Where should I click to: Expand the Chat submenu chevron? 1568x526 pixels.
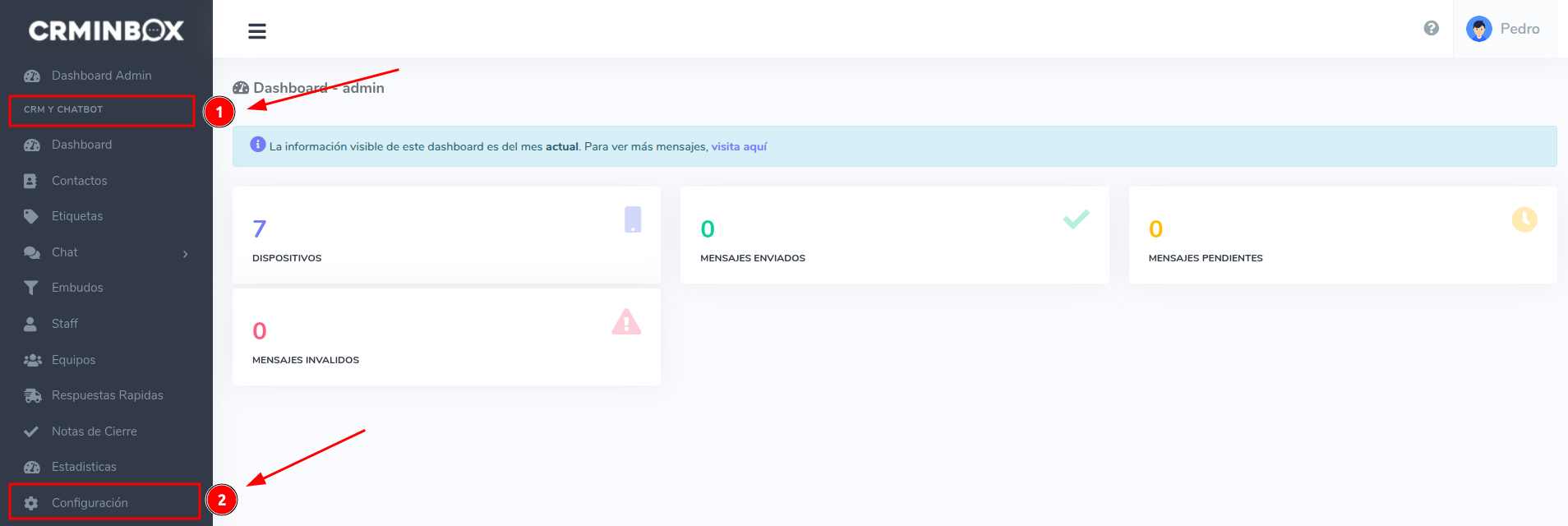[186, 254]
